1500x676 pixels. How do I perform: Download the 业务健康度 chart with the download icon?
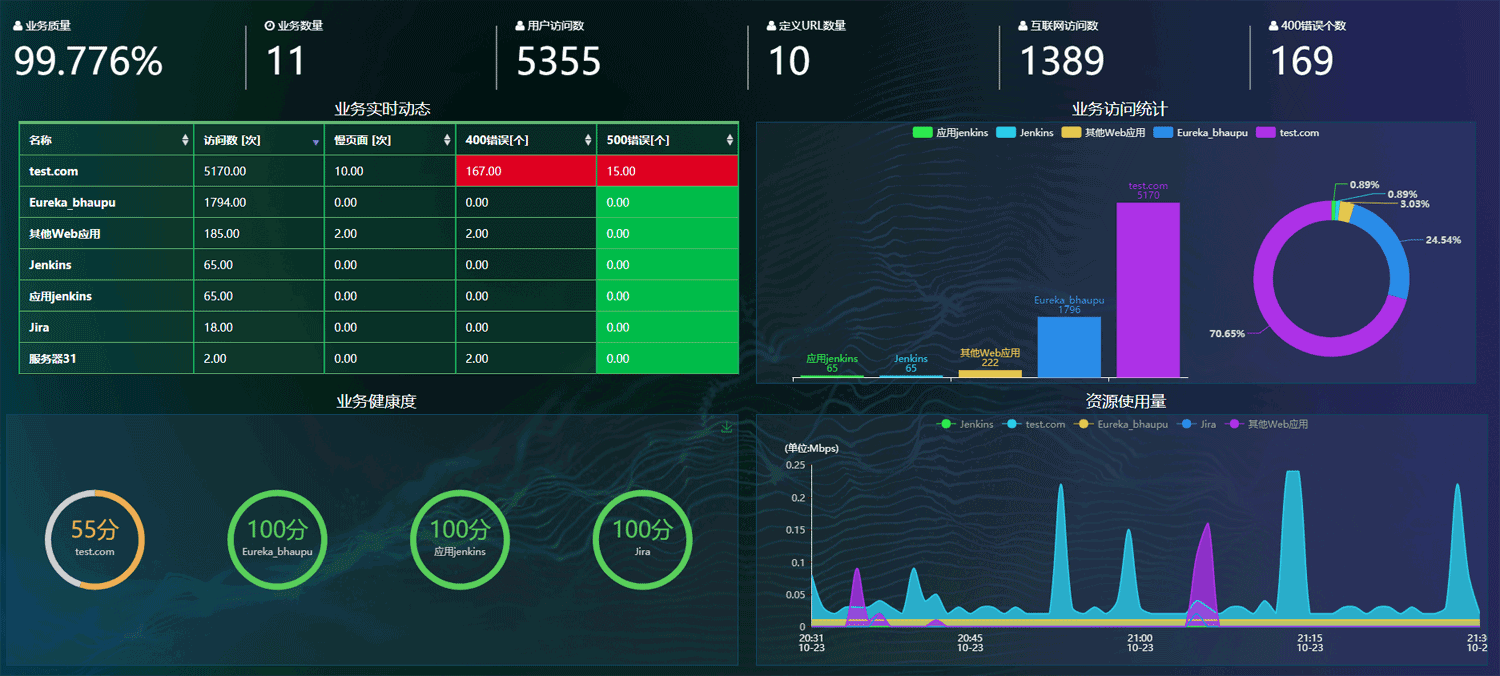point(727,427)
